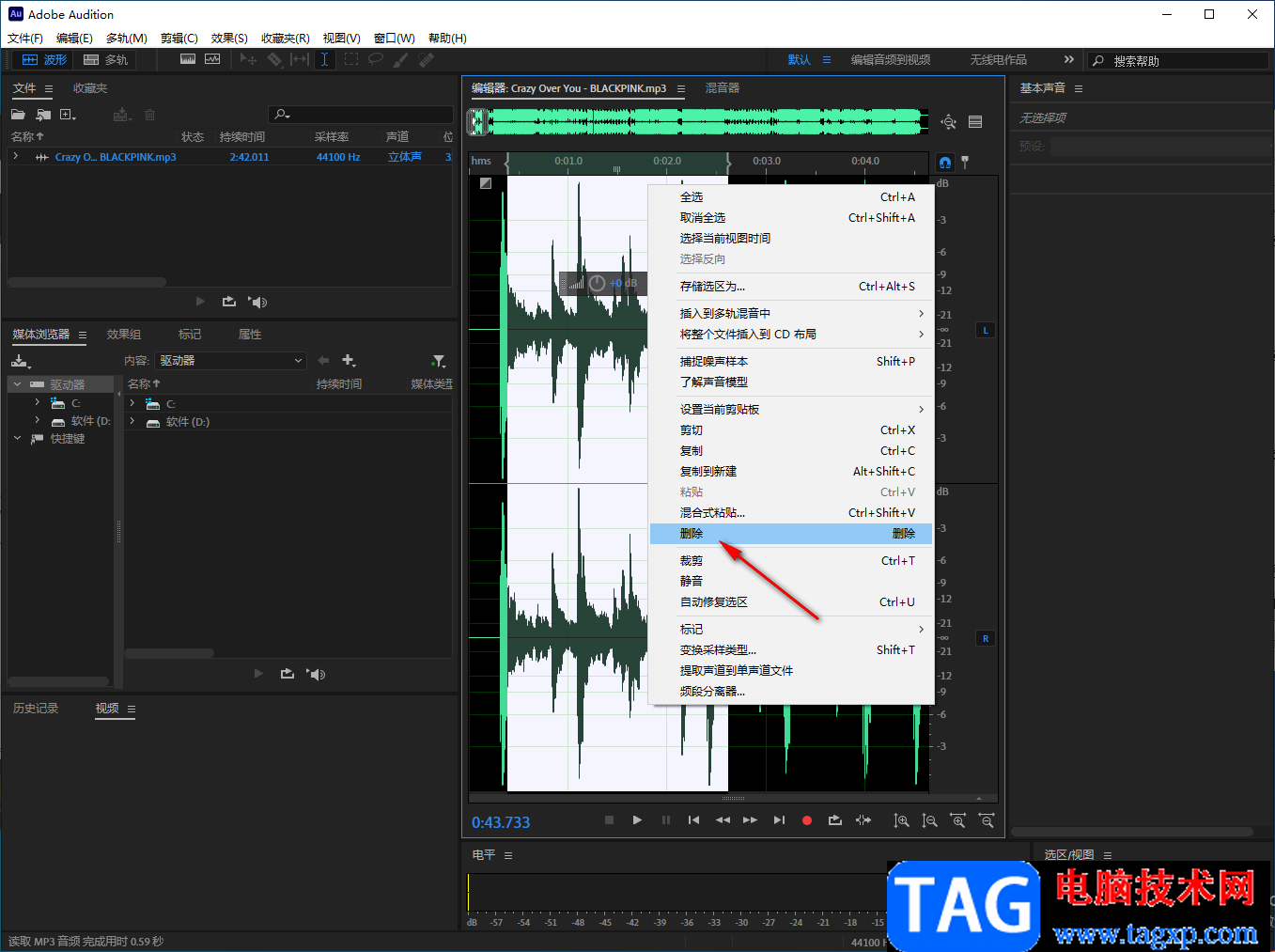Screen dimensions: 1275x952
Task: Switch to the 效果组 tab
Action: click(124, 335)
